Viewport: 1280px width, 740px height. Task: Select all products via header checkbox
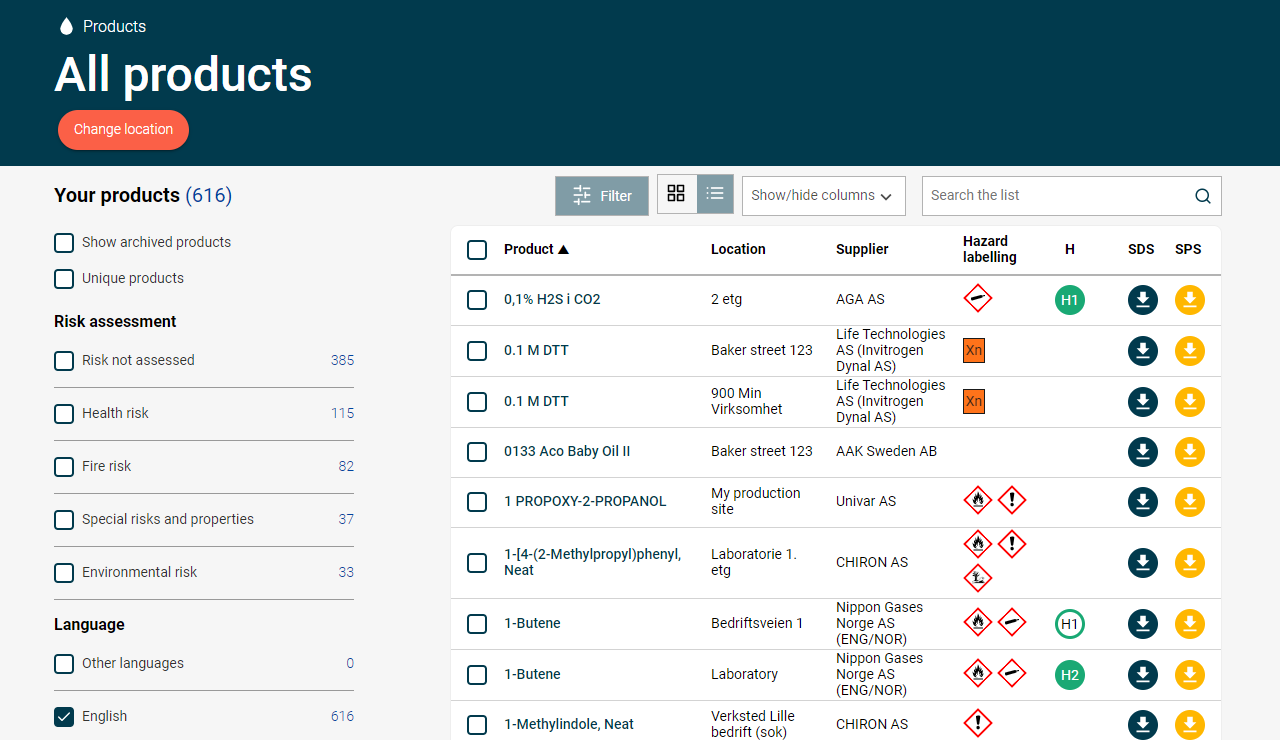coord(477,250)
